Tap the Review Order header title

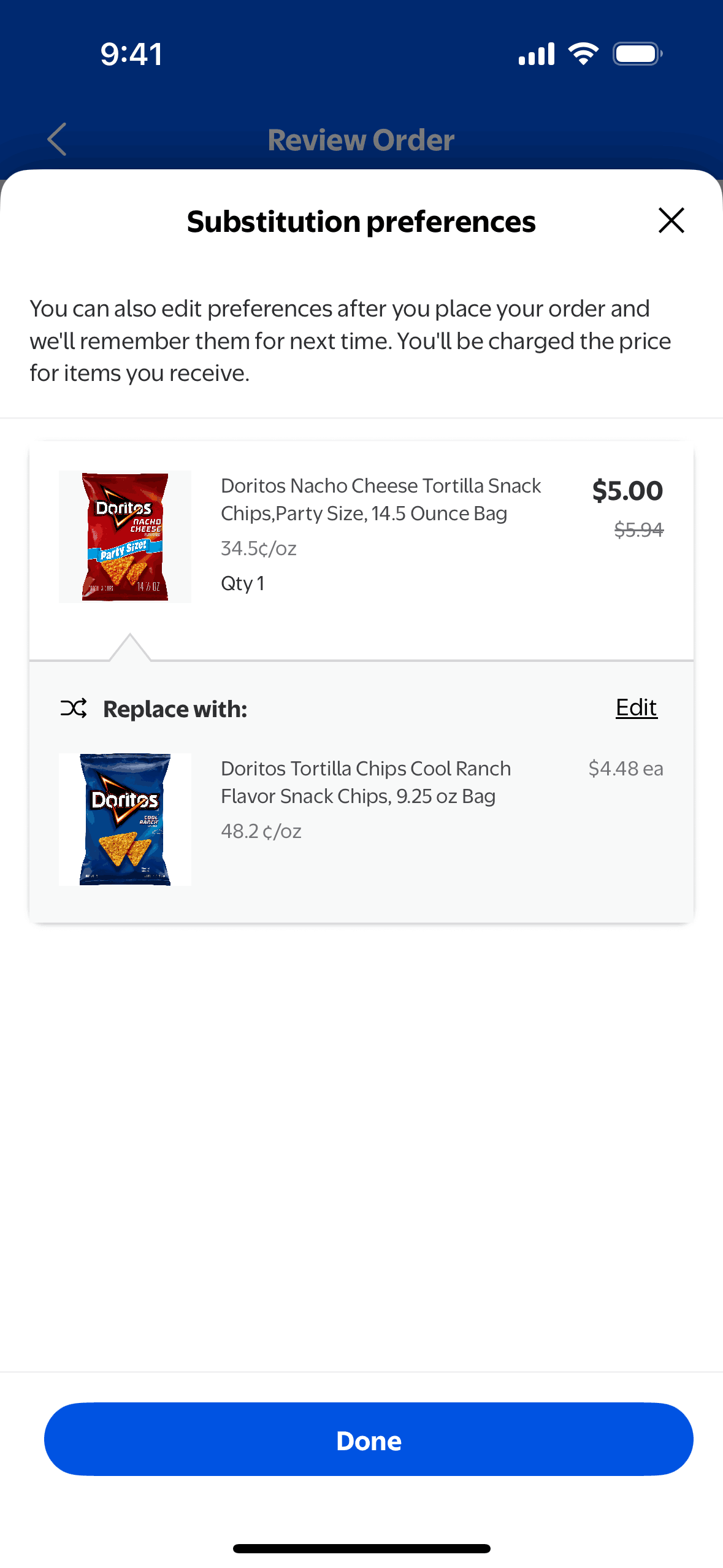[x=361, y=140]
